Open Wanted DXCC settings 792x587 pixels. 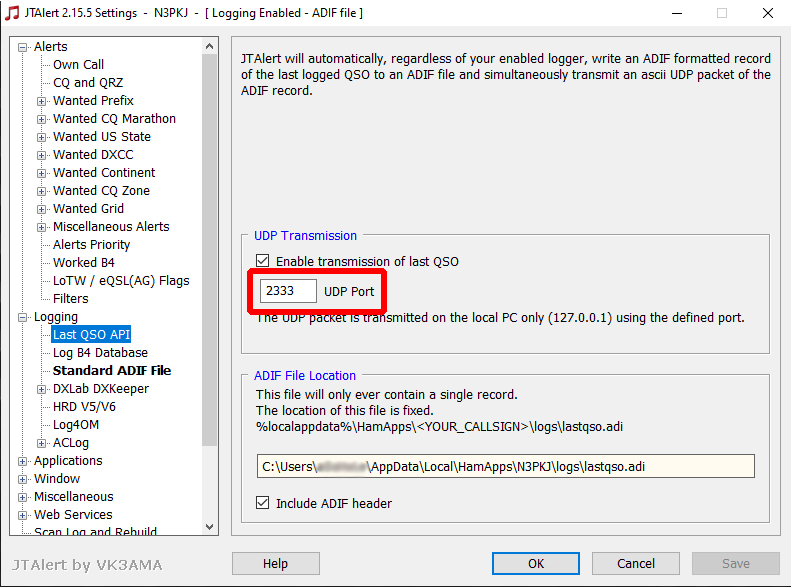[93, 155]
